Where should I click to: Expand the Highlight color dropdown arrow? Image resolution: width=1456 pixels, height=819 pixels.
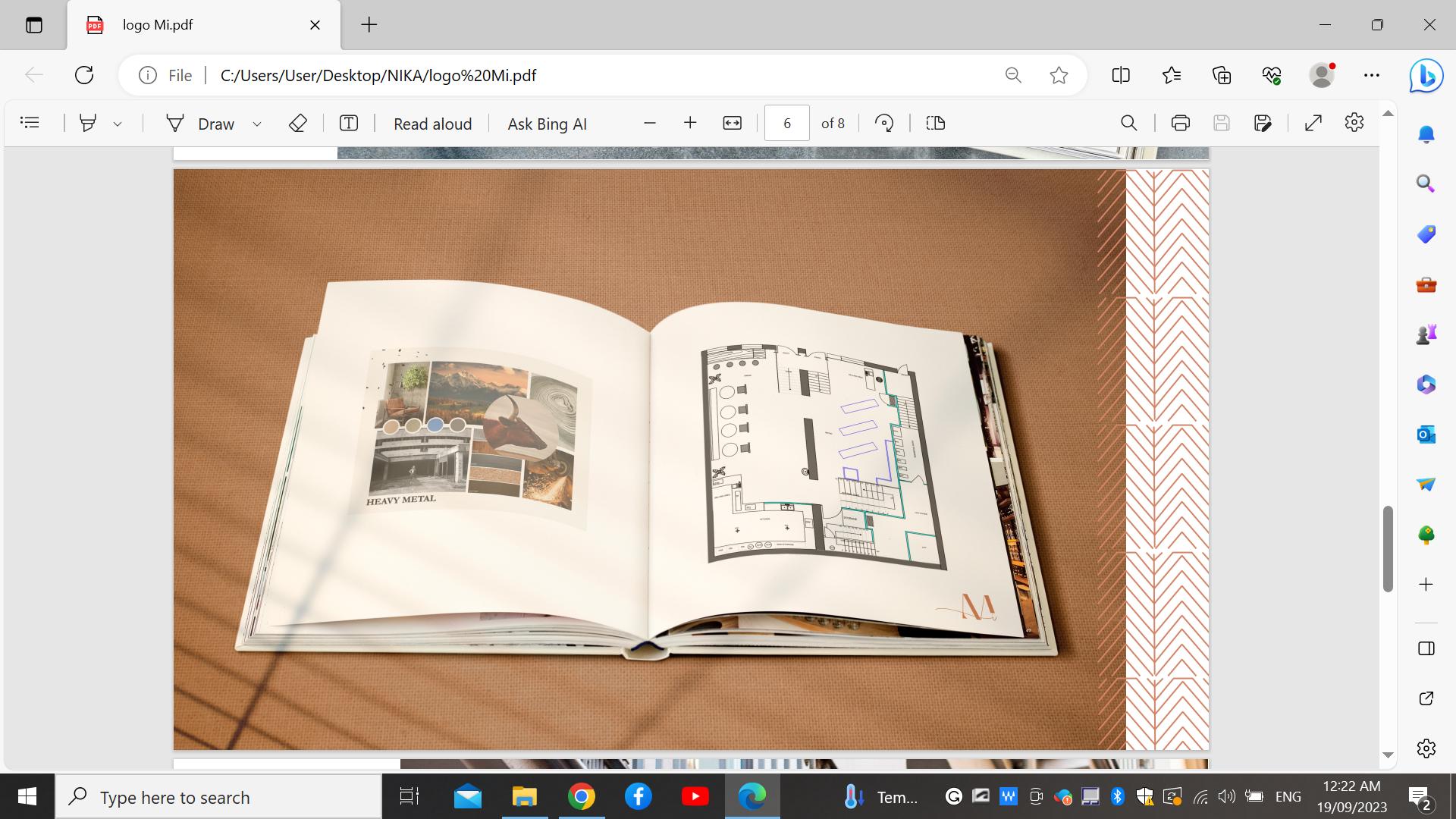[118, 124]
